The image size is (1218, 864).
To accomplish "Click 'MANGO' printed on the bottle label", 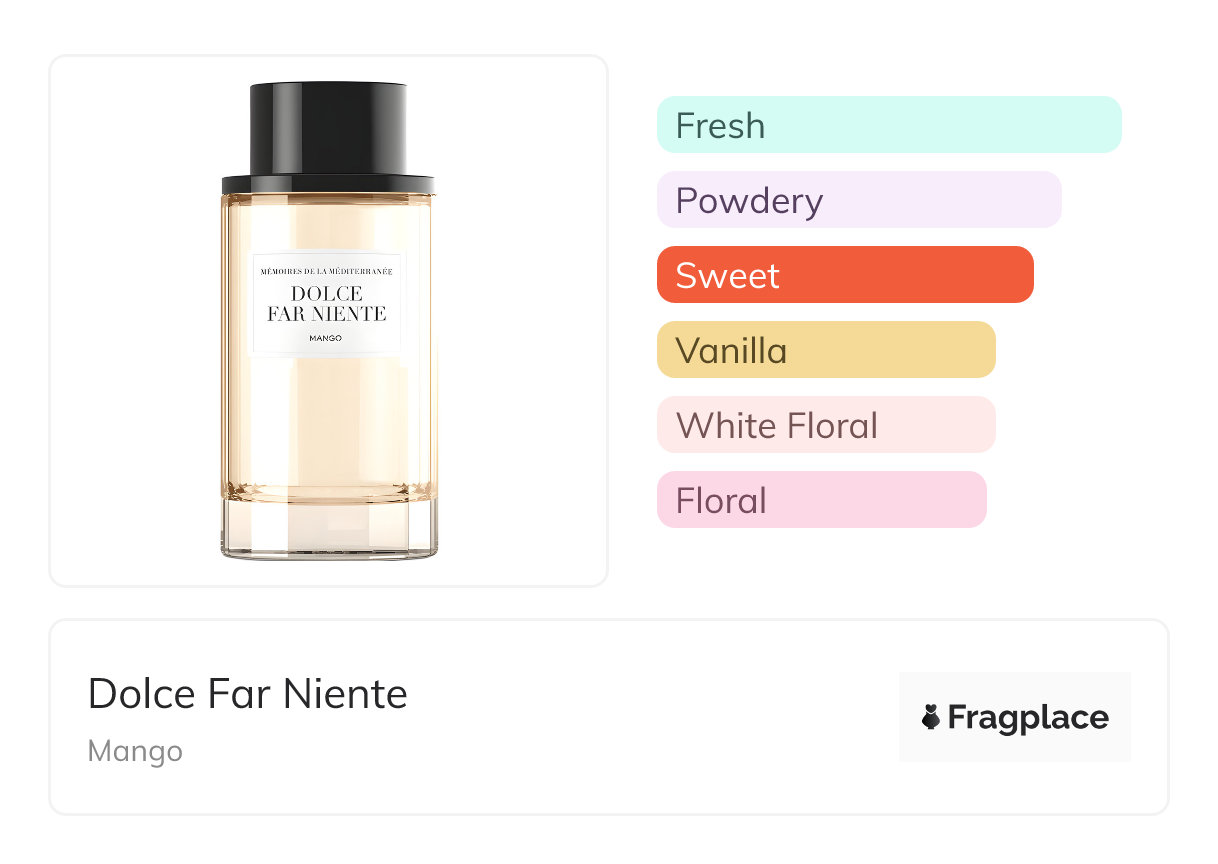I will pos(326,339).
